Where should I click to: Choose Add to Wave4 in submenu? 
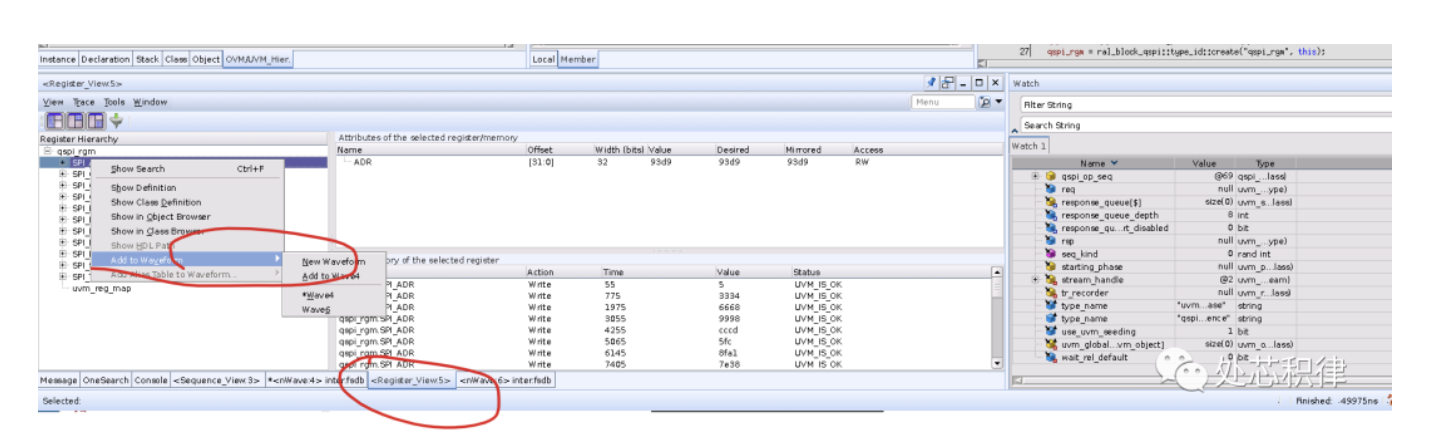tap(334, 276)
